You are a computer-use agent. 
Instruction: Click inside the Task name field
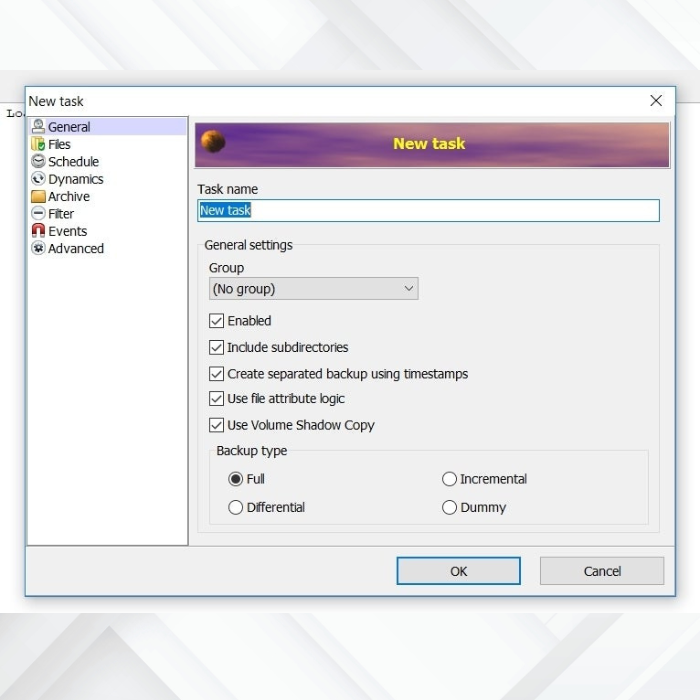tap(428, 210)
